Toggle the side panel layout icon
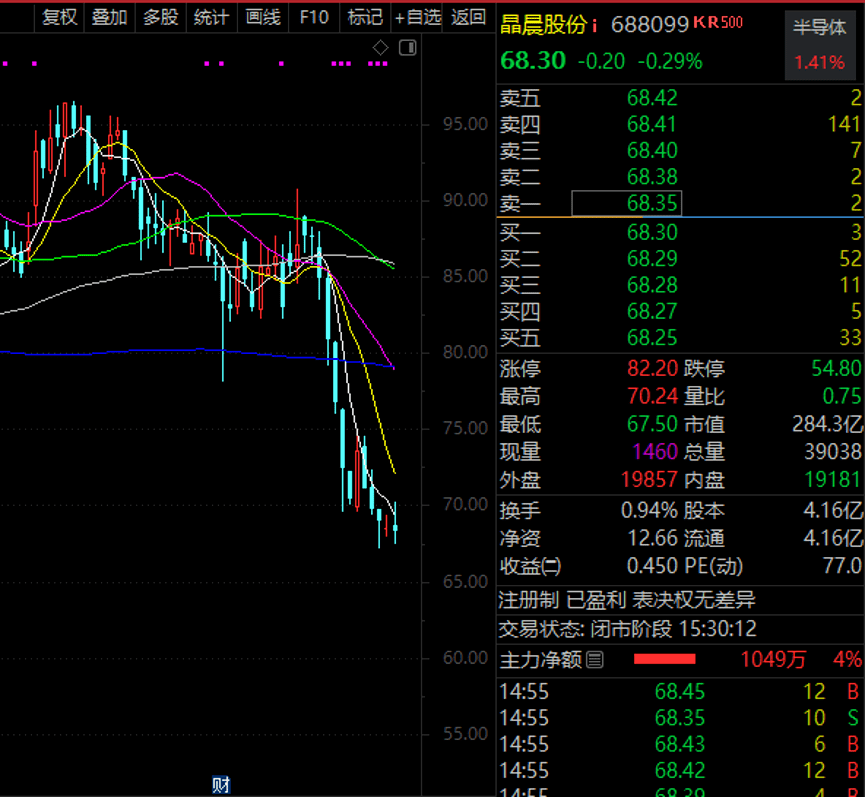The image size is (866, 797). 408,48
